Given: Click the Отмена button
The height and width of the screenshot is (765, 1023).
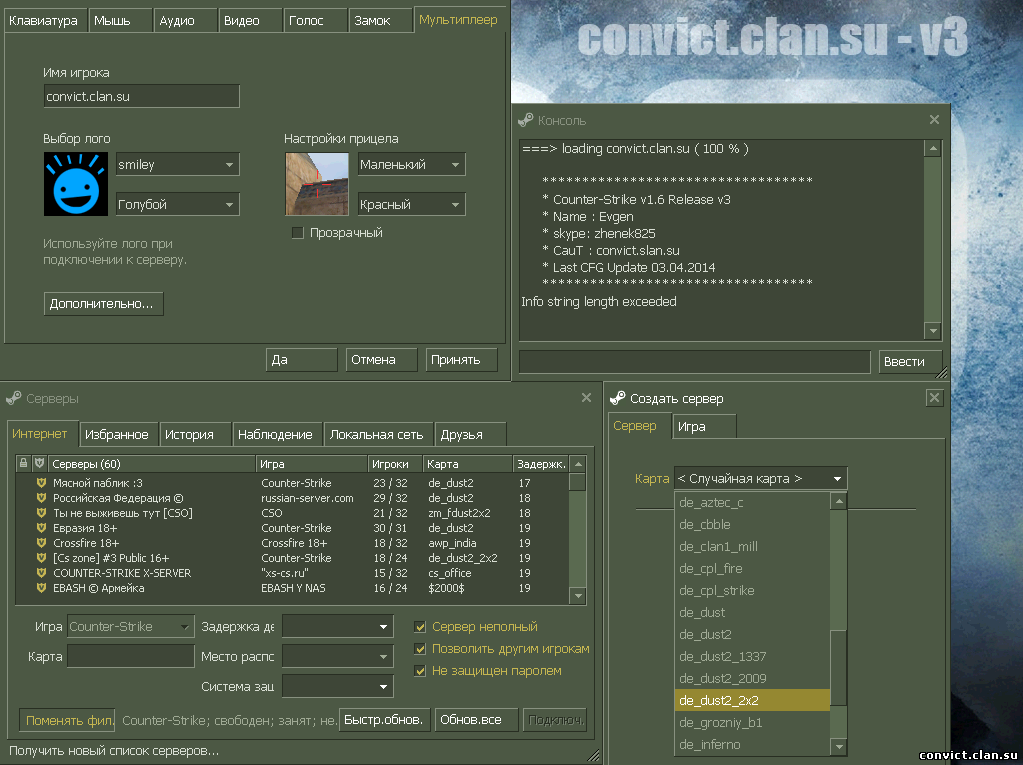Looking at the screenshot, I should (x=381, y=359).
